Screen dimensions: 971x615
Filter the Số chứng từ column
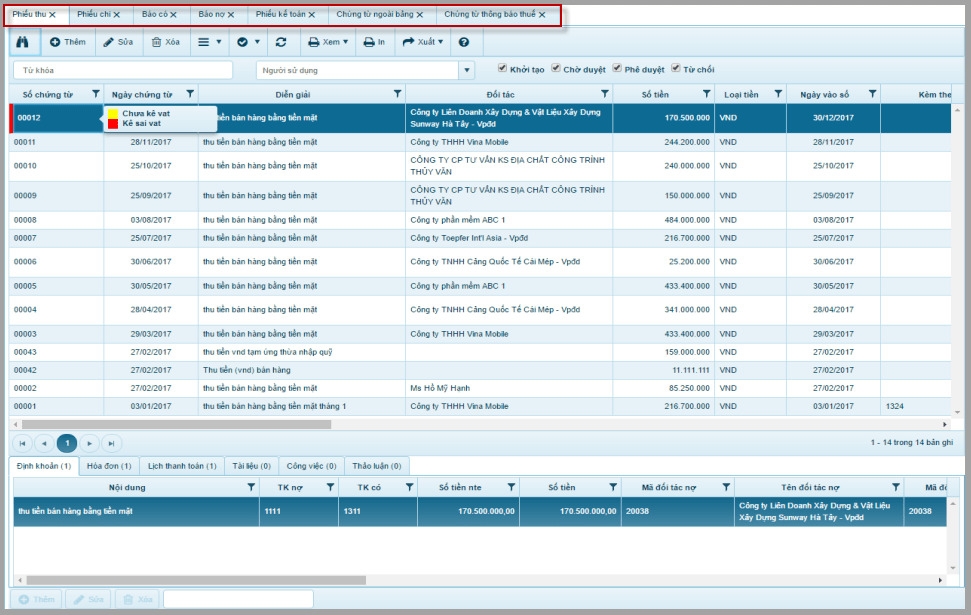[96, 94]
